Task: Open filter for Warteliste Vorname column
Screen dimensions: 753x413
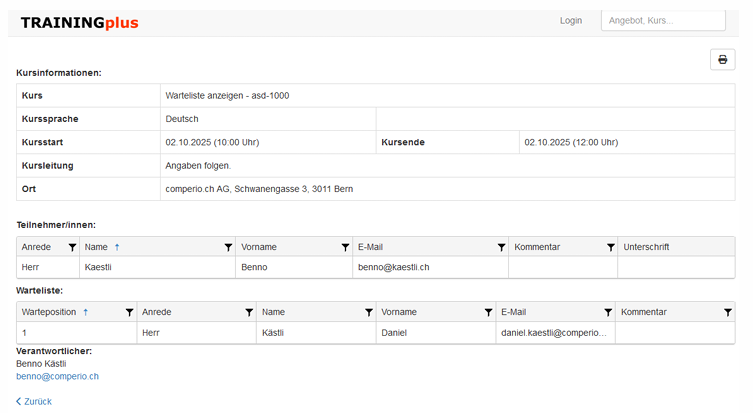Action: pyautogui.click(x=488, y=313)
